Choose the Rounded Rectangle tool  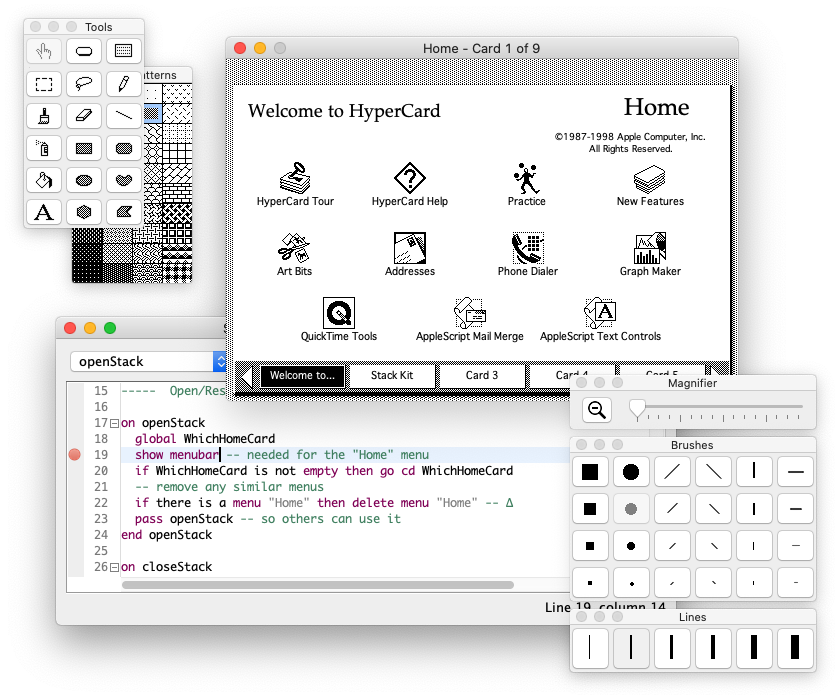(123, 148)
